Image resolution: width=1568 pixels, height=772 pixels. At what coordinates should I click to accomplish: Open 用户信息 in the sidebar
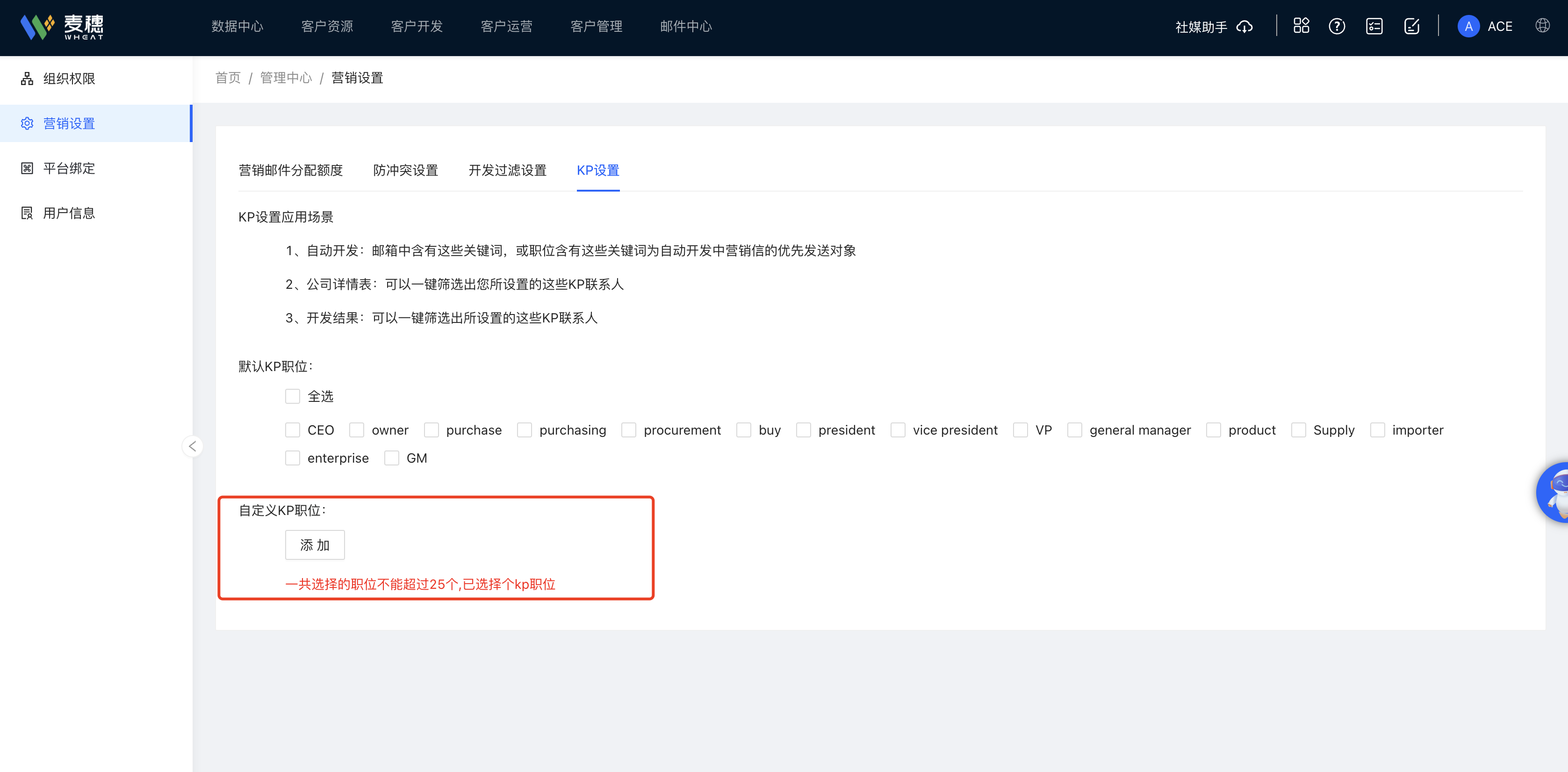[x=96, y=213]
